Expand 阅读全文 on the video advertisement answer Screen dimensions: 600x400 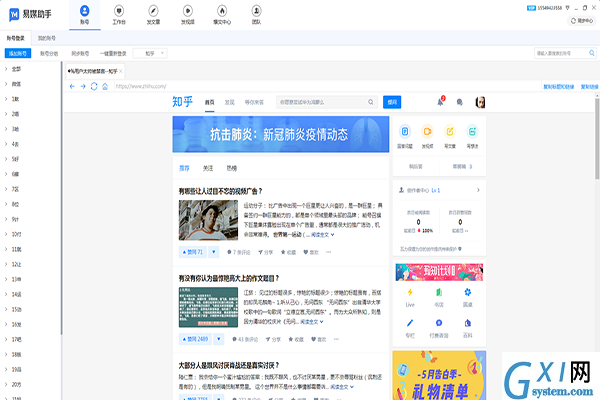tap(323, 235)
